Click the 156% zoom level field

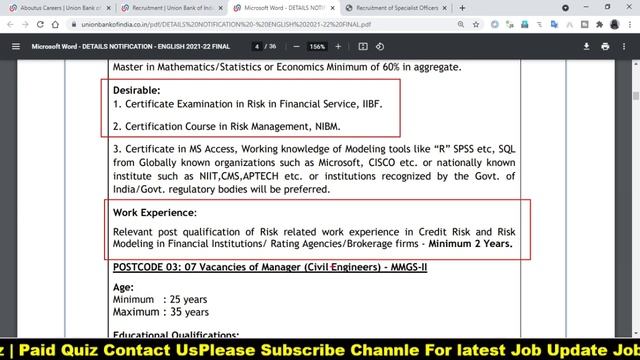click(317, 47)
